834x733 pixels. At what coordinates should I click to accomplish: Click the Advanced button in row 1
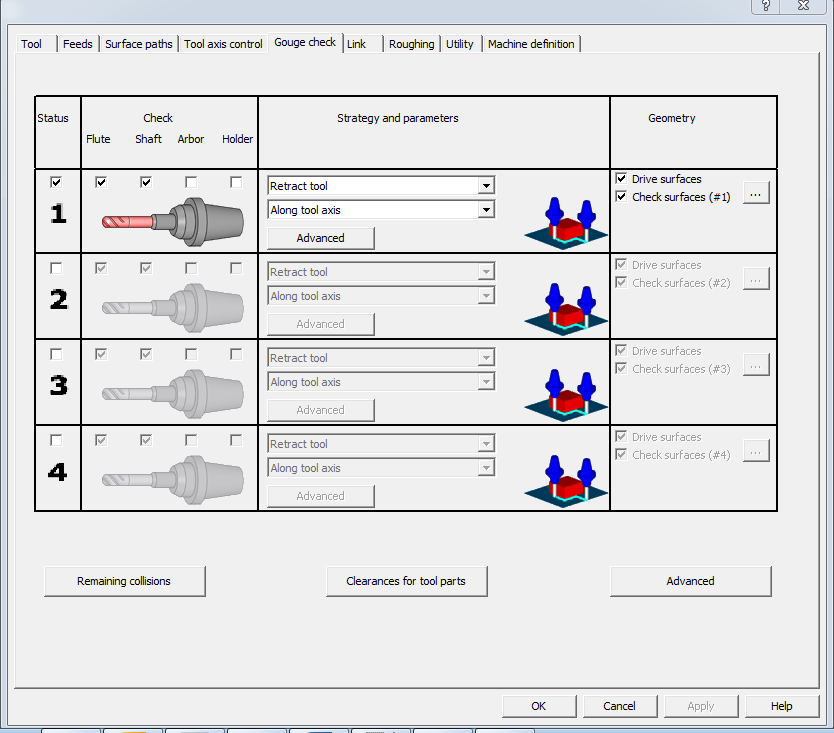coord(320,238)
